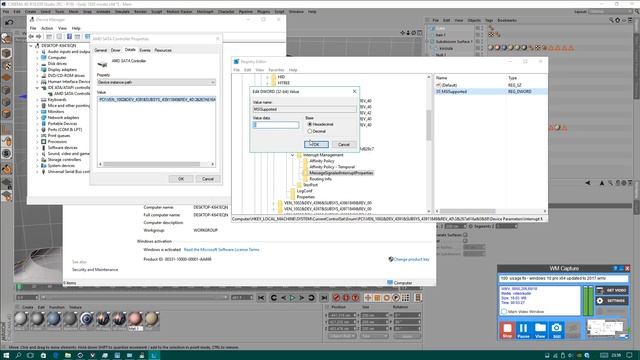Screen dimensions: 640x360
Task: Step to the next frame in Cinema 4D
Action: 302,298
